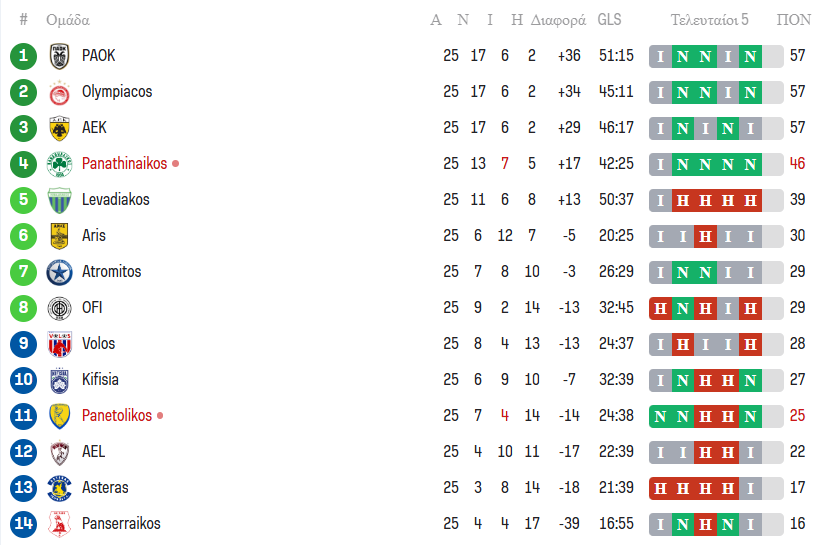
Task: Click the Levadiakos crest icon
Action: pos(59,200)
